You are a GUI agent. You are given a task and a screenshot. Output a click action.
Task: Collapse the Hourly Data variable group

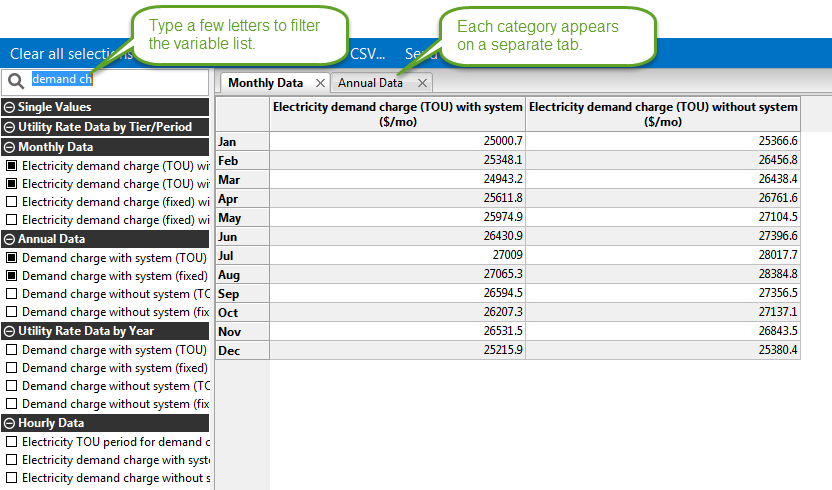pos(9,423)
